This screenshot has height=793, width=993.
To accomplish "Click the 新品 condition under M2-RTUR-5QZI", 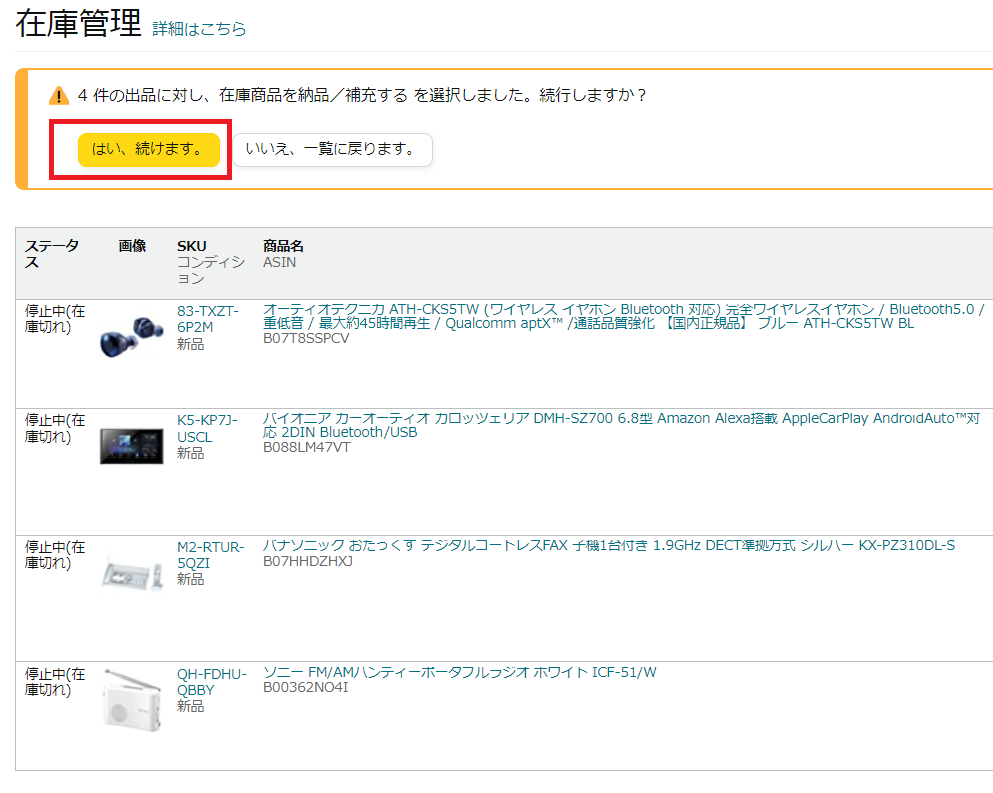I will (x=191, y=579).
